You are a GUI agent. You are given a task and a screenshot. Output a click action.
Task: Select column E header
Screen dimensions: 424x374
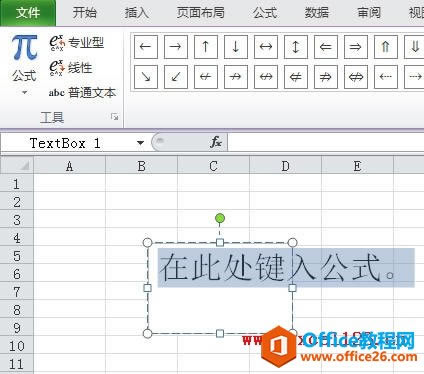(x=357, y=165)
